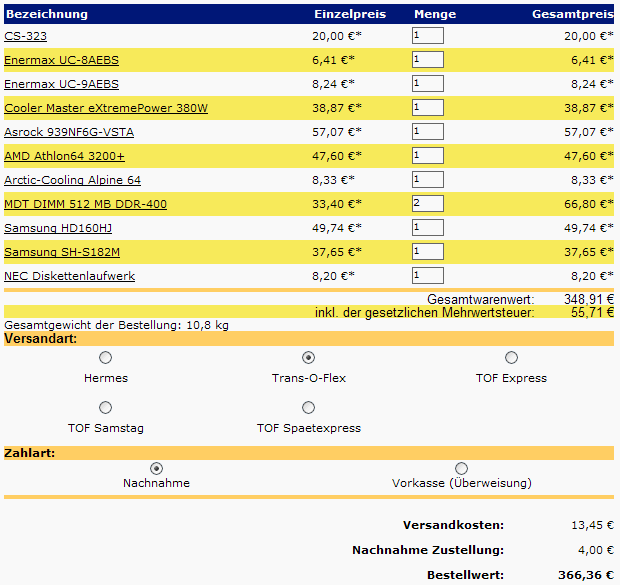Click the Bestellwert total 366,36 €
This screenshot has width=620, height=585.
click(586, 575)
